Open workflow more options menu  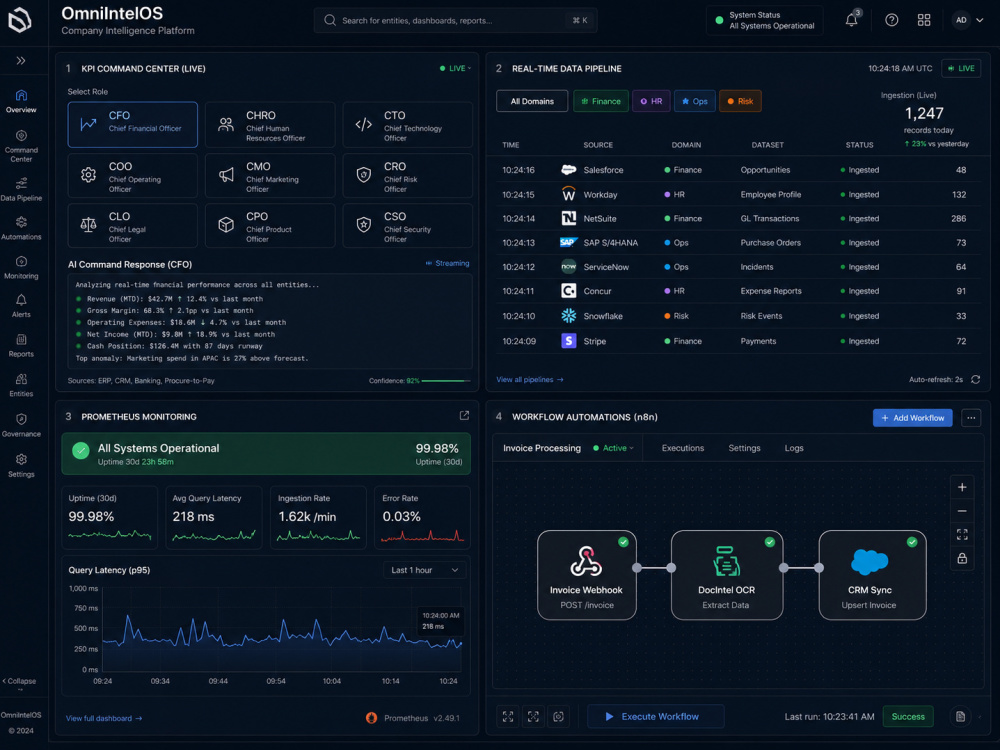click(971, 418)
